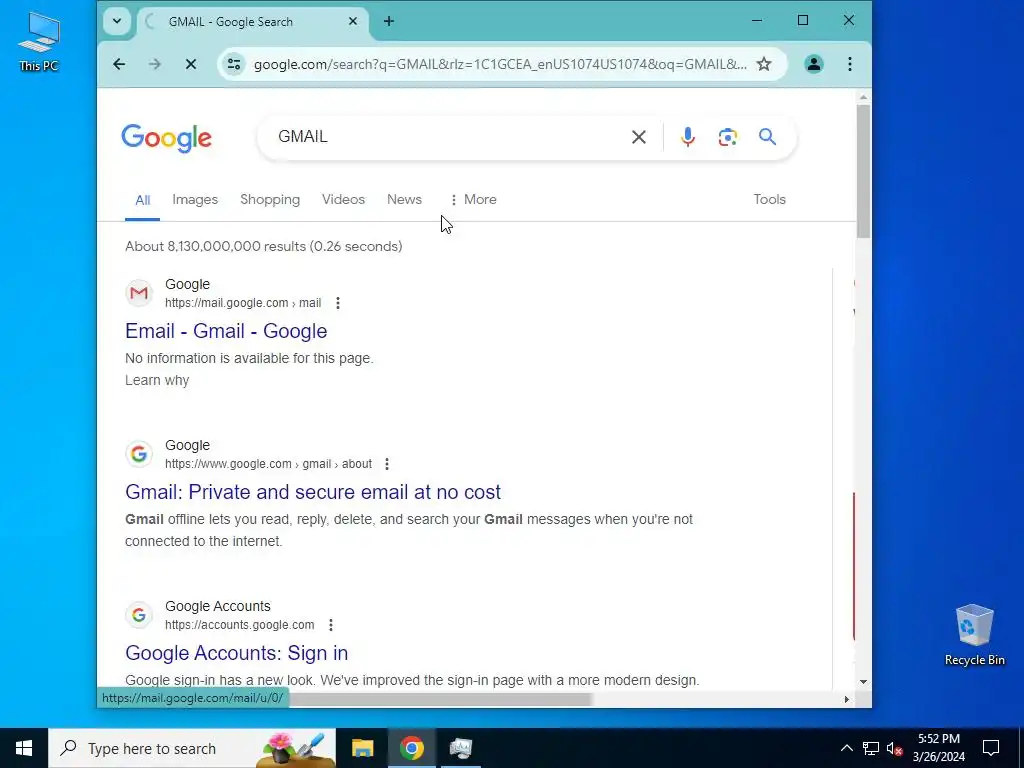
Task: Open options for mail.google.com result
Action: coord(338,303)
